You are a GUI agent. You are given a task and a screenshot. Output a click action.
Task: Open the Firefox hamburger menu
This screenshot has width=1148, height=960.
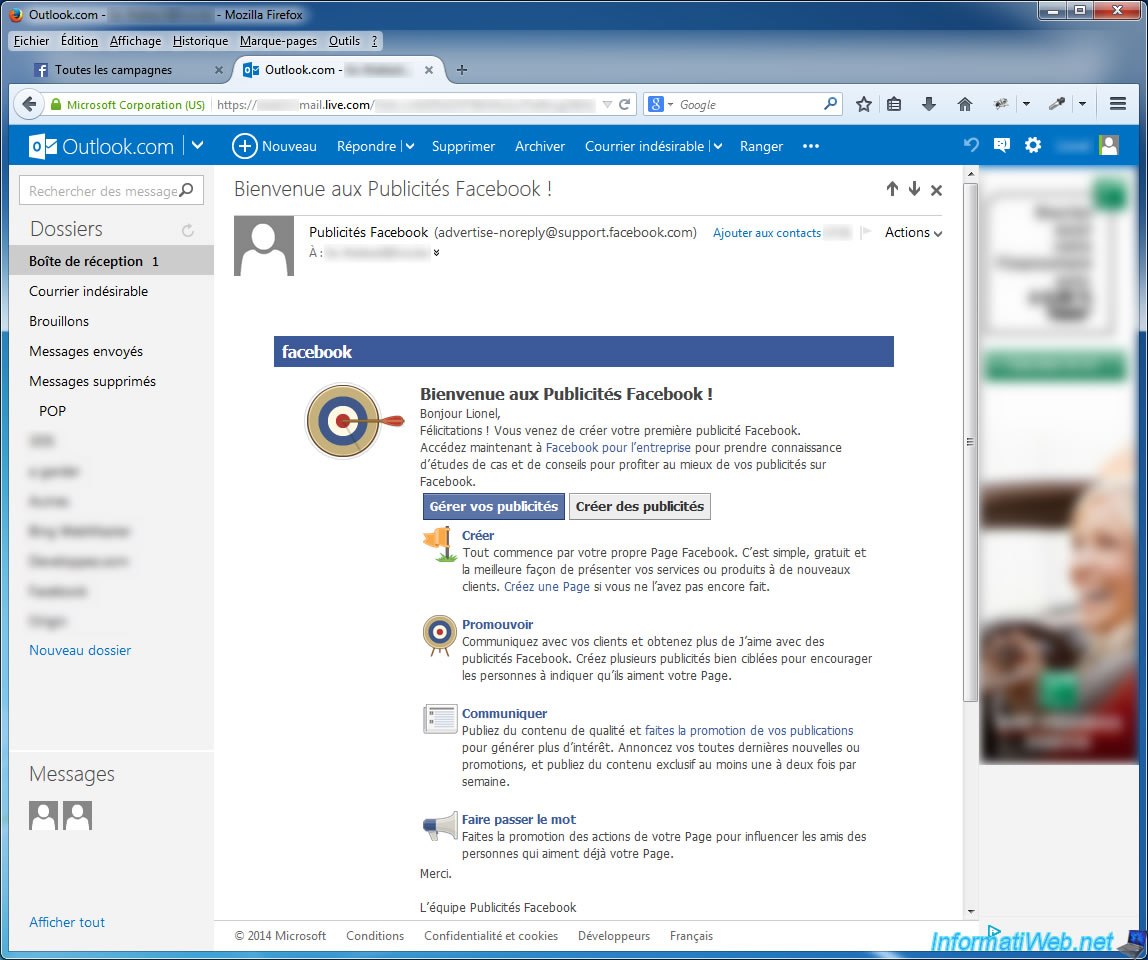tap(1117, 104)
